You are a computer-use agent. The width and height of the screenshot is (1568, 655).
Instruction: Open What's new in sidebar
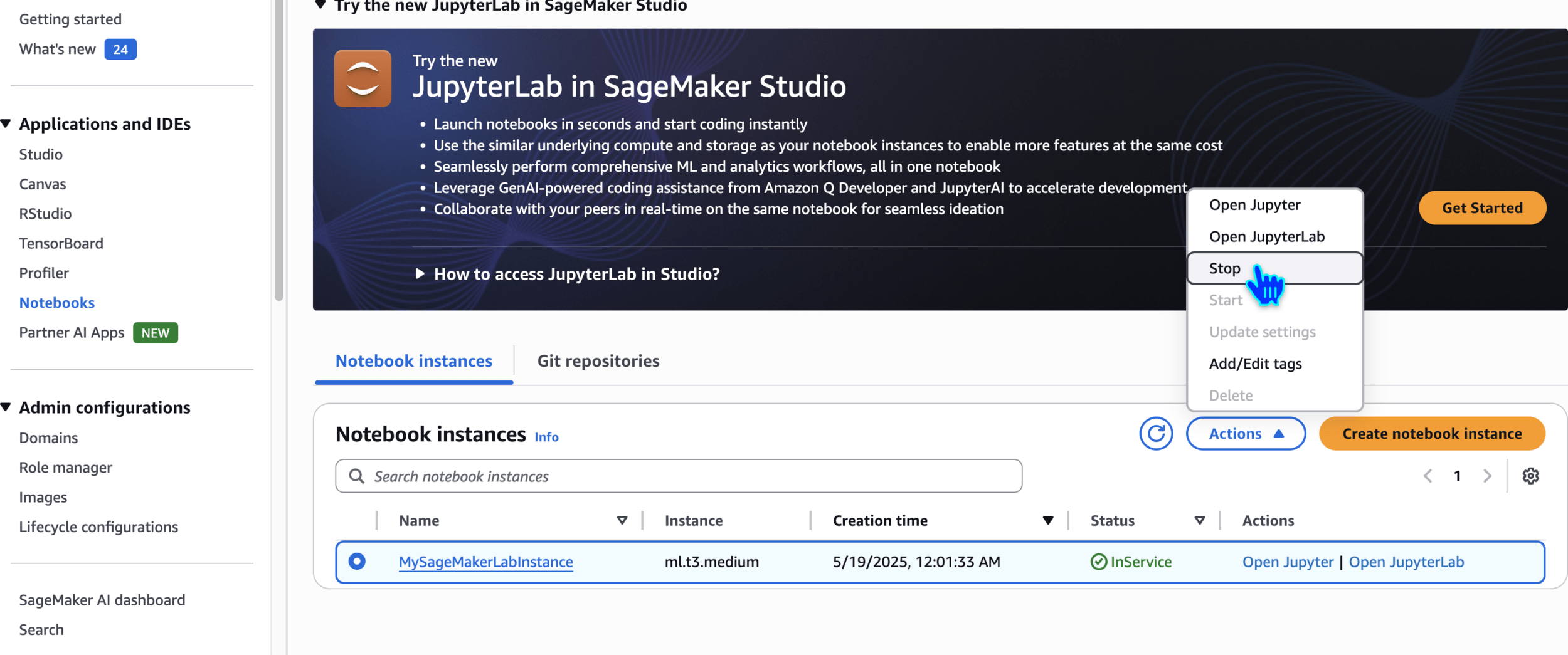click(57, 49)
